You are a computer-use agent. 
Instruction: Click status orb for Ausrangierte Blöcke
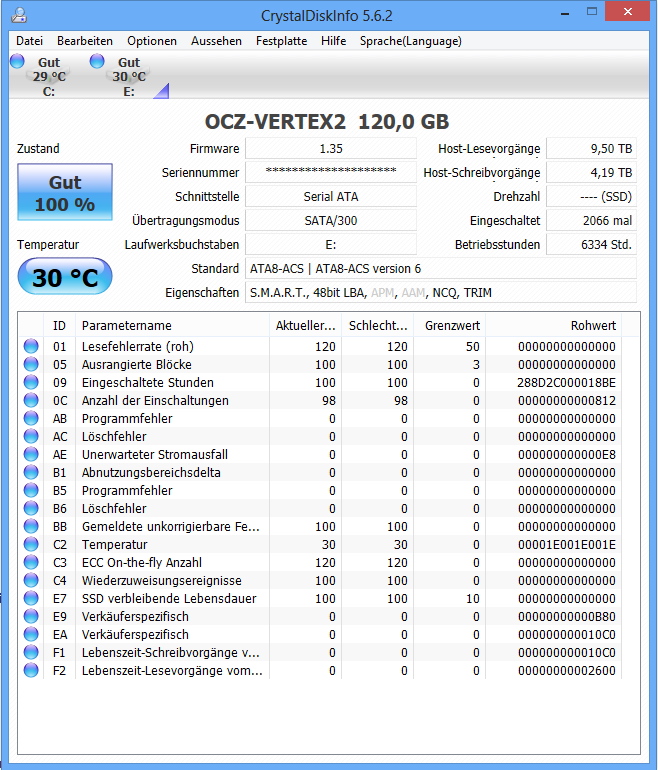[31, 364]
